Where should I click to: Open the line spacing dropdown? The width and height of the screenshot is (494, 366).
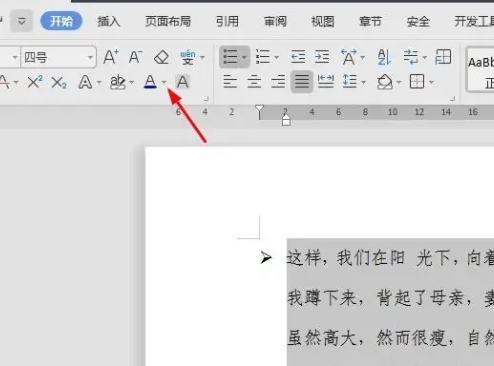click(x=364, y=82)
